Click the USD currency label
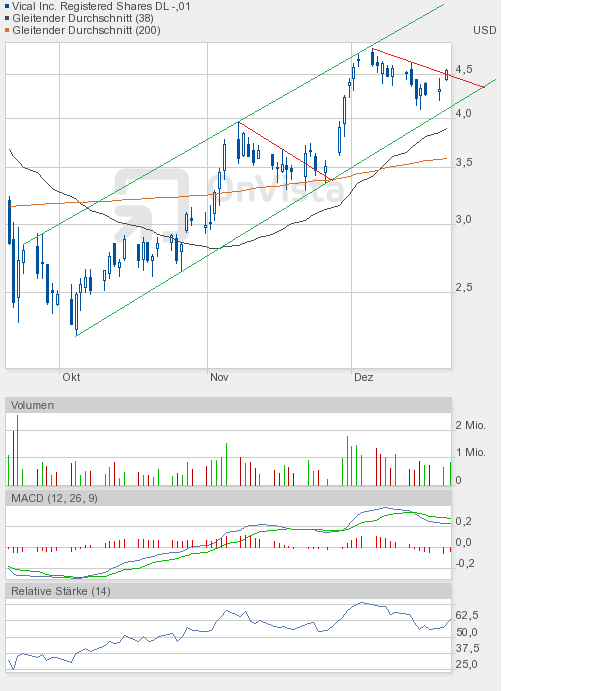The height and width of the screenshot is (691, 614). (485, 30)
